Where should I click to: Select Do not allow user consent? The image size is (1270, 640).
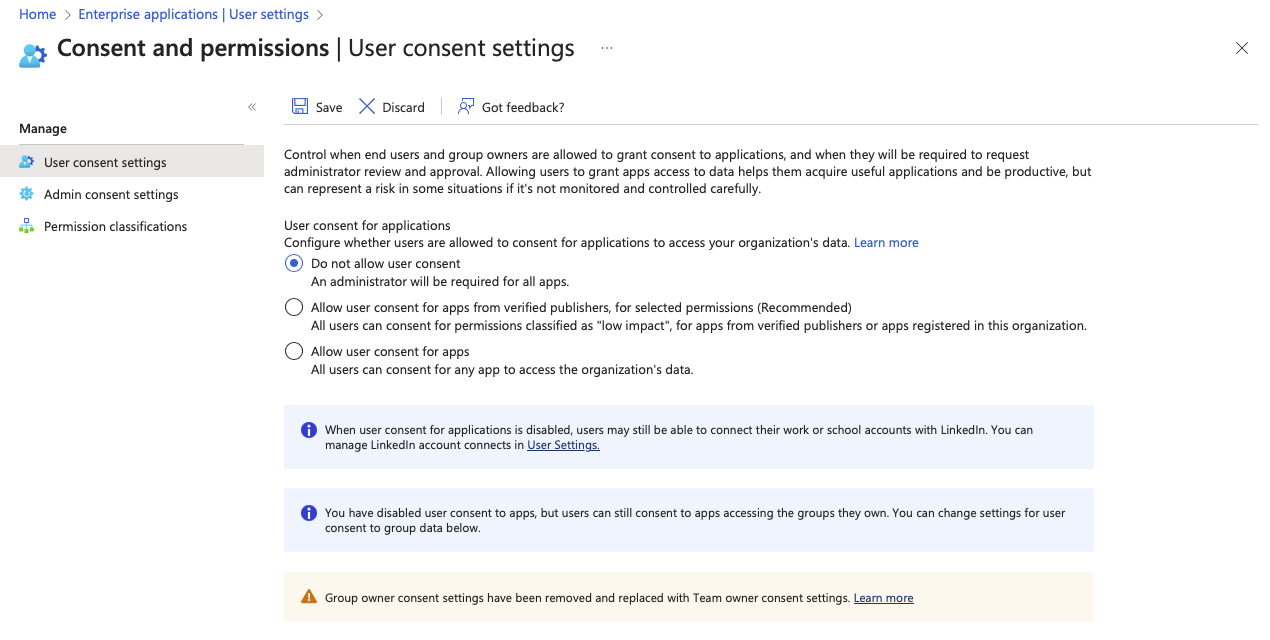tap(294, 264)
